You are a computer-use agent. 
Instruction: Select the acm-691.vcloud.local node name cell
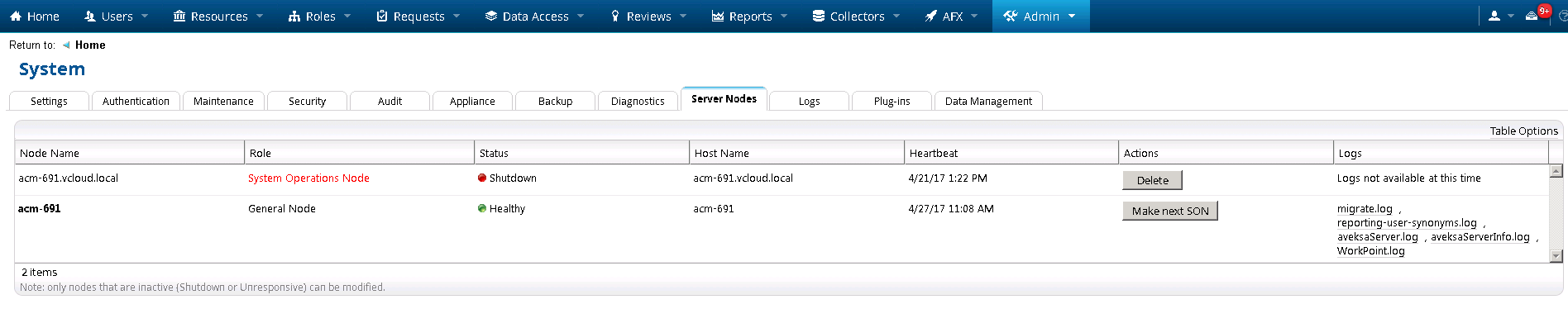(68, 178)
